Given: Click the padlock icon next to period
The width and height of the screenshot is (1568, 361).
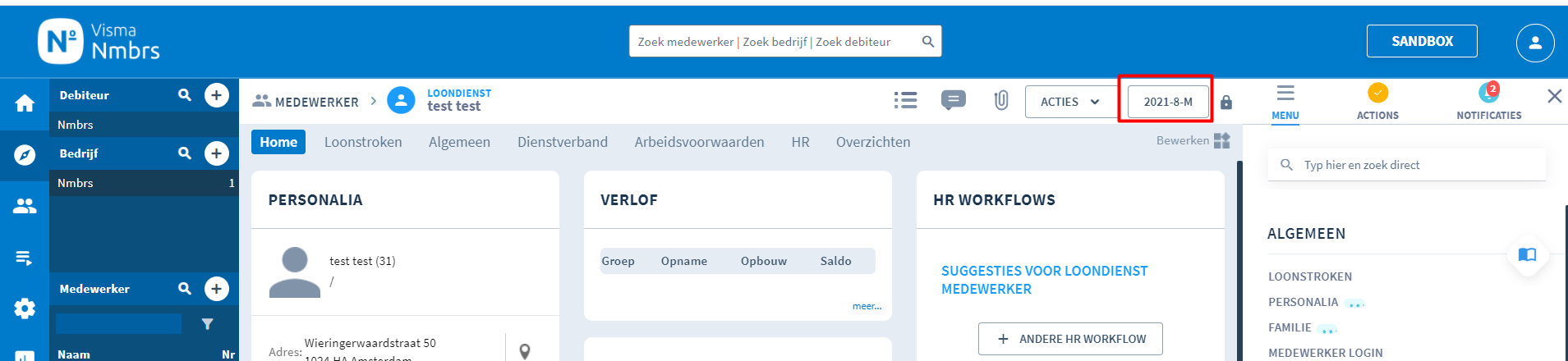Looking at the screenshot, I should point(1226,102).
